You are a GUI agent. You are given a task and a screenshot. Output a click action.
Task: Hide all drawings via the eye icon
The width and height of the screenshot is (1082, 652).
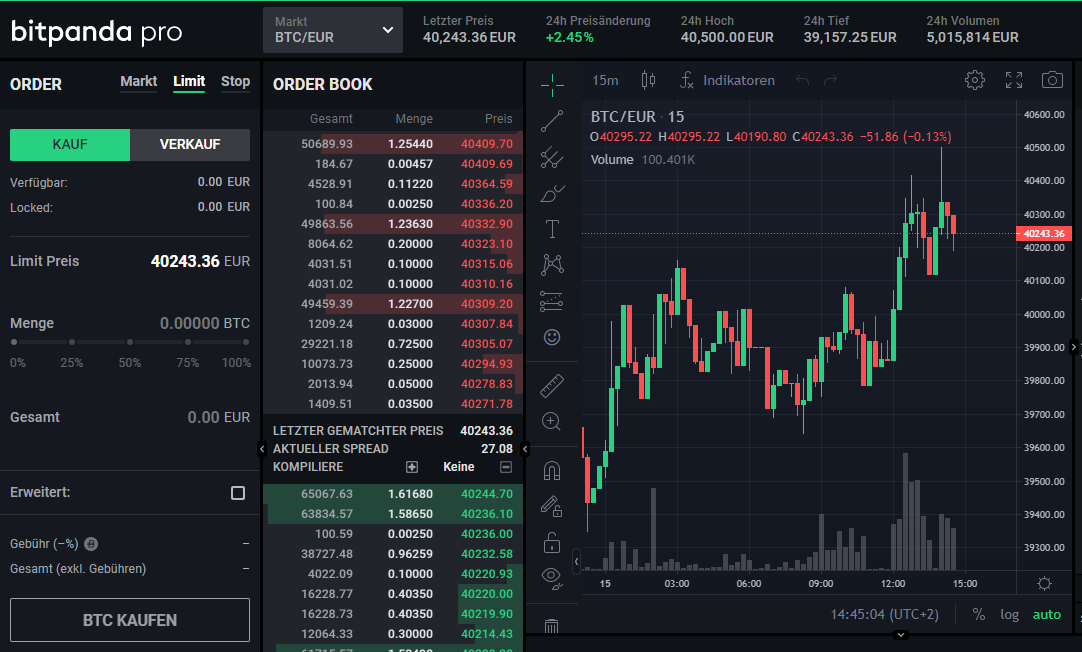(549, 578)
